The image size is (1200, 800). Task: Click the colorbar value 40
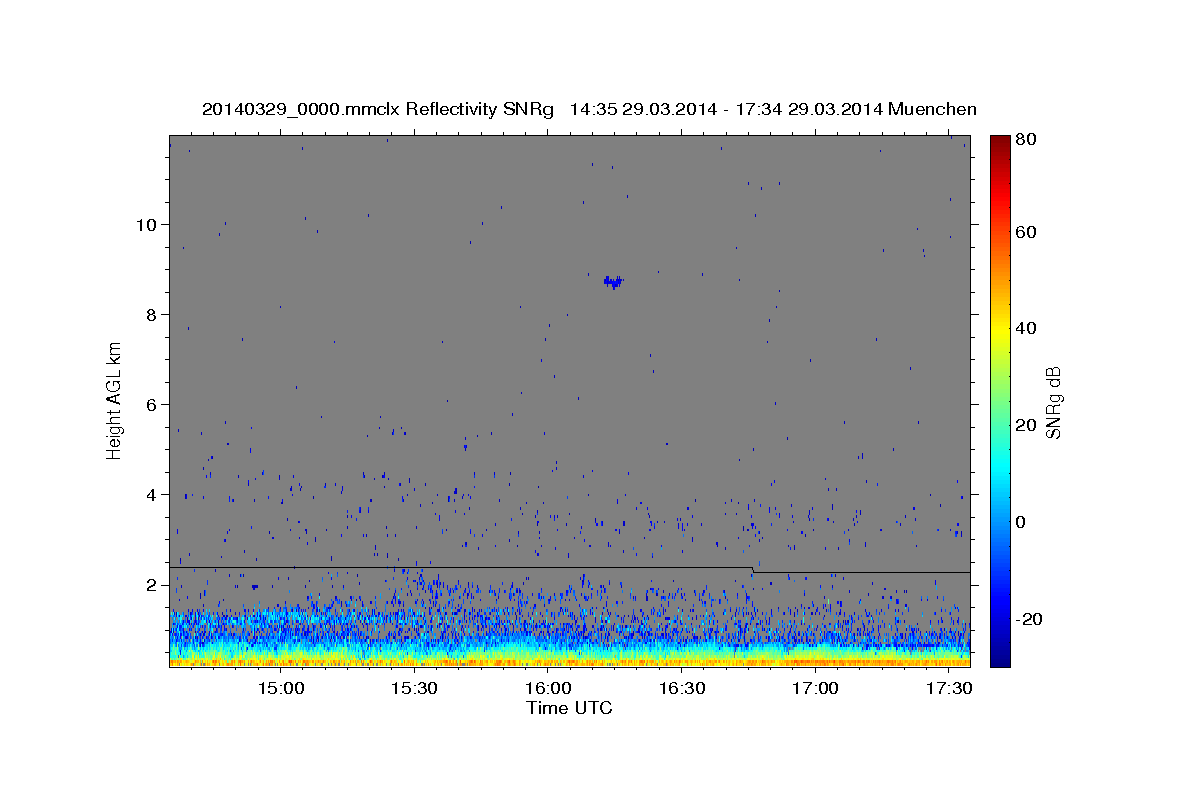click(1026, 328)
